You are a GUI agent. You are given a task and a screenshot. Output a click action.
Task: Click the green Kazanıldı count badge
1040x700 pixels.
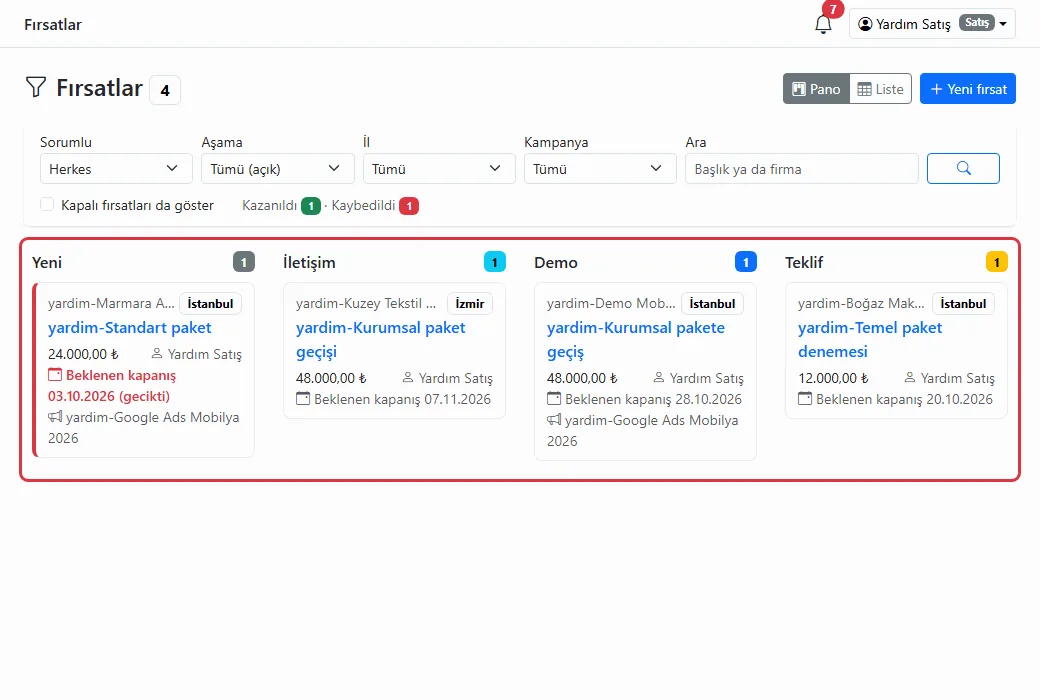click(311, 206)
